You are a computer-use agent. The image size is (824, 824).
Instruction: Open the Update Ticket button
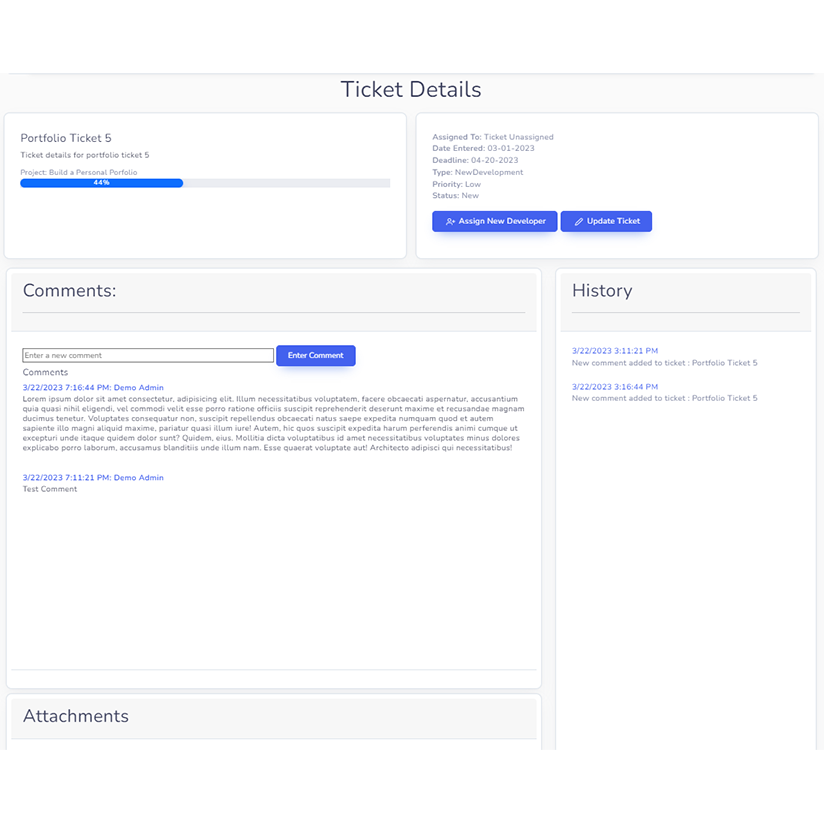click(x=606, y=221)
